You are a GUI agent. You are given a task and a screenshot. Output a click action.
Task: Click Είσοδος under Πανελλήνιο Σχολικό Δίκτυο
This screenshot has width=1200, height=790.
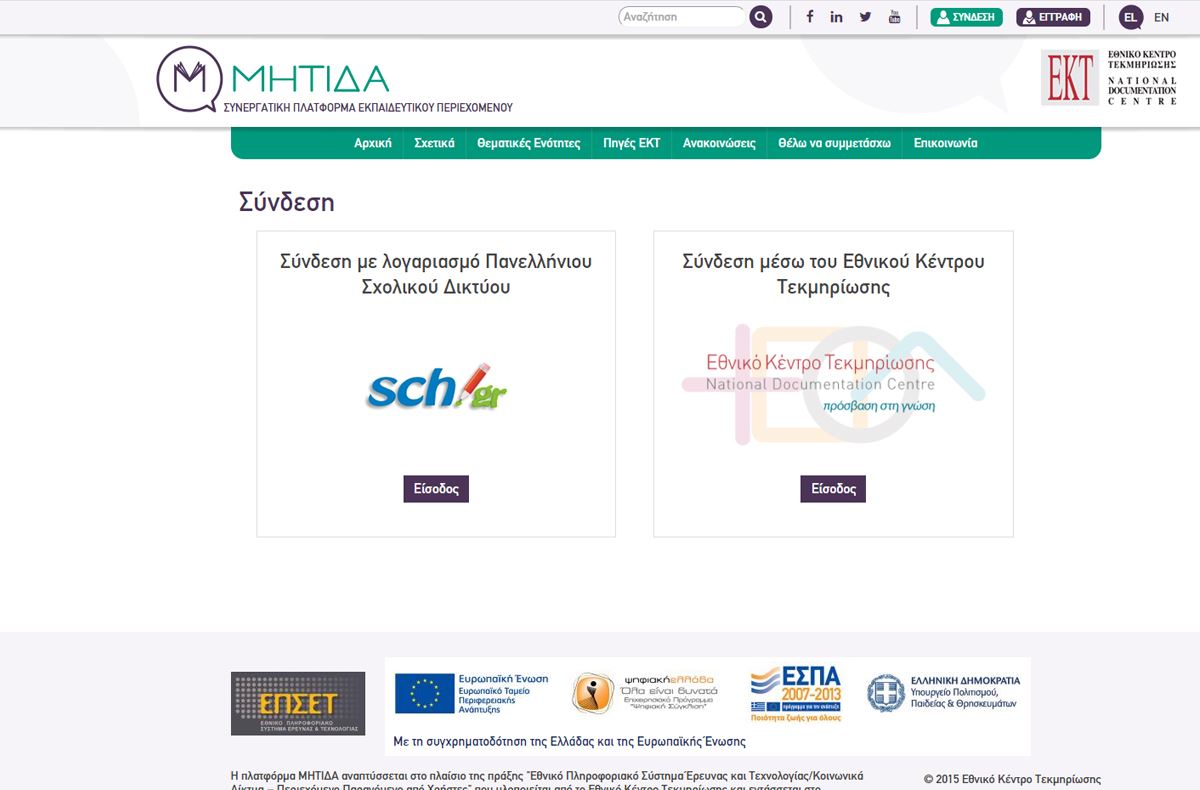pyautogui.click(x=436, y=489)
